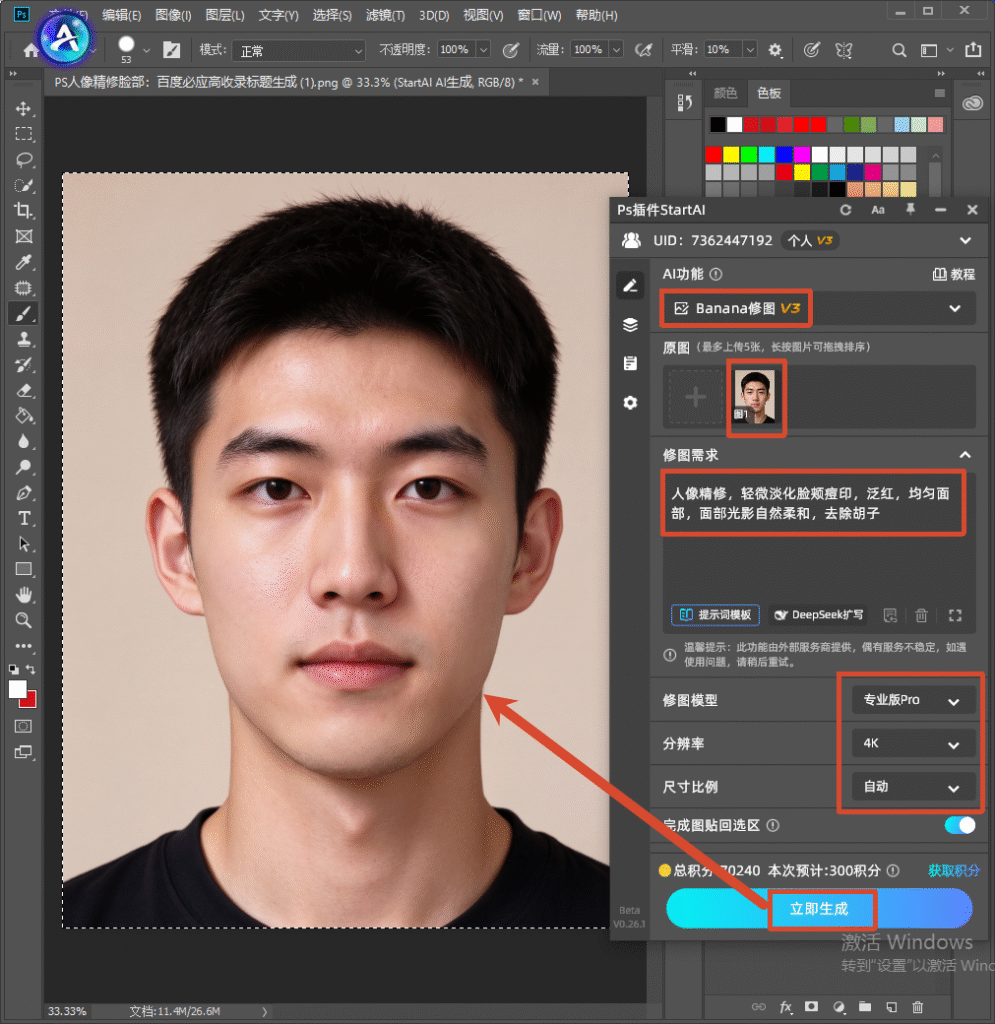Open brush smoothing options gear
The image size is (995, 1024).
[x=775, y=50]
